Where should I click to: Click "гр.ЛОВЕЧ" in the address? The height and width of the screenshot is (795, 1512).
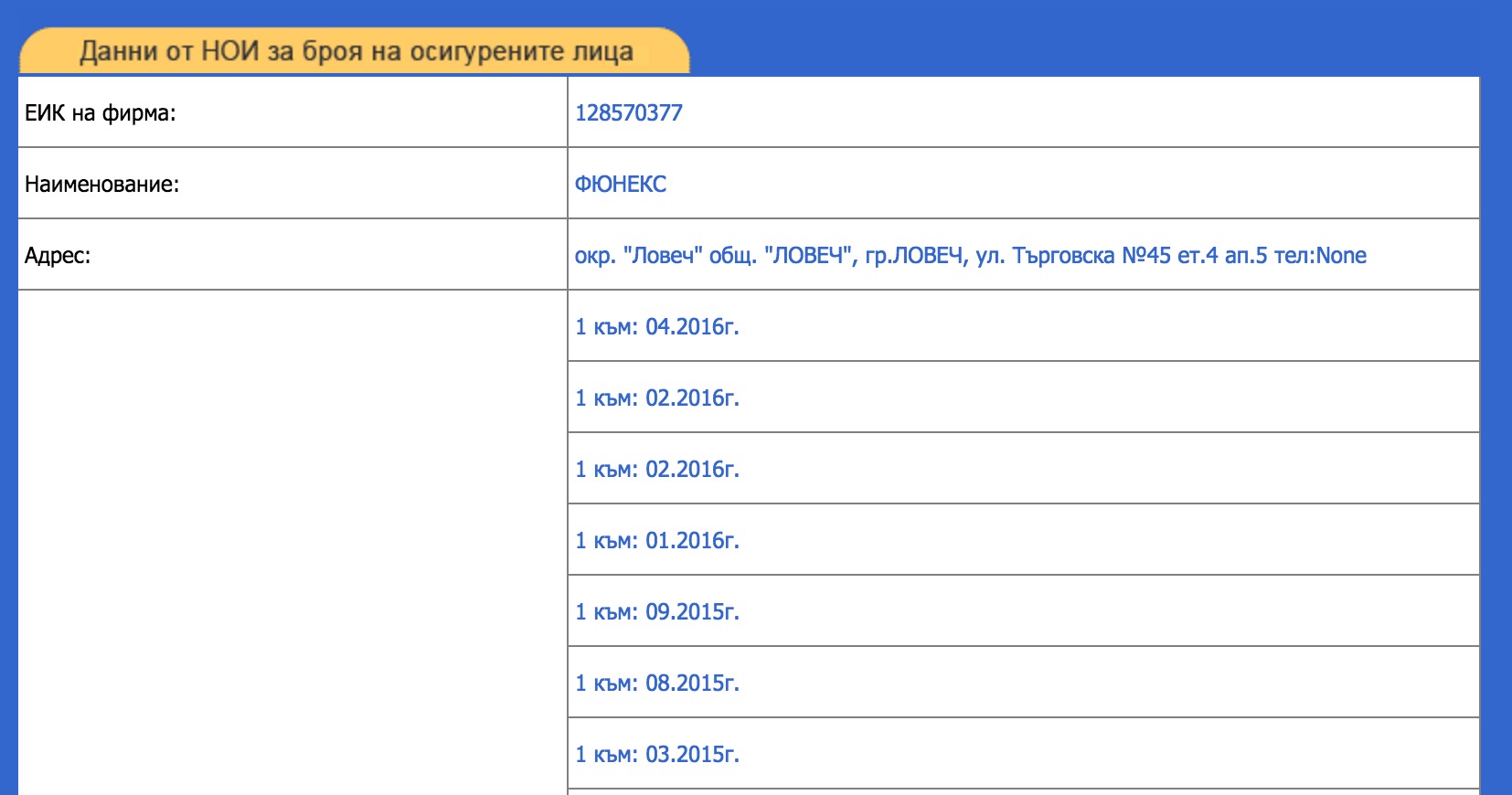click(x=915, y=255)
